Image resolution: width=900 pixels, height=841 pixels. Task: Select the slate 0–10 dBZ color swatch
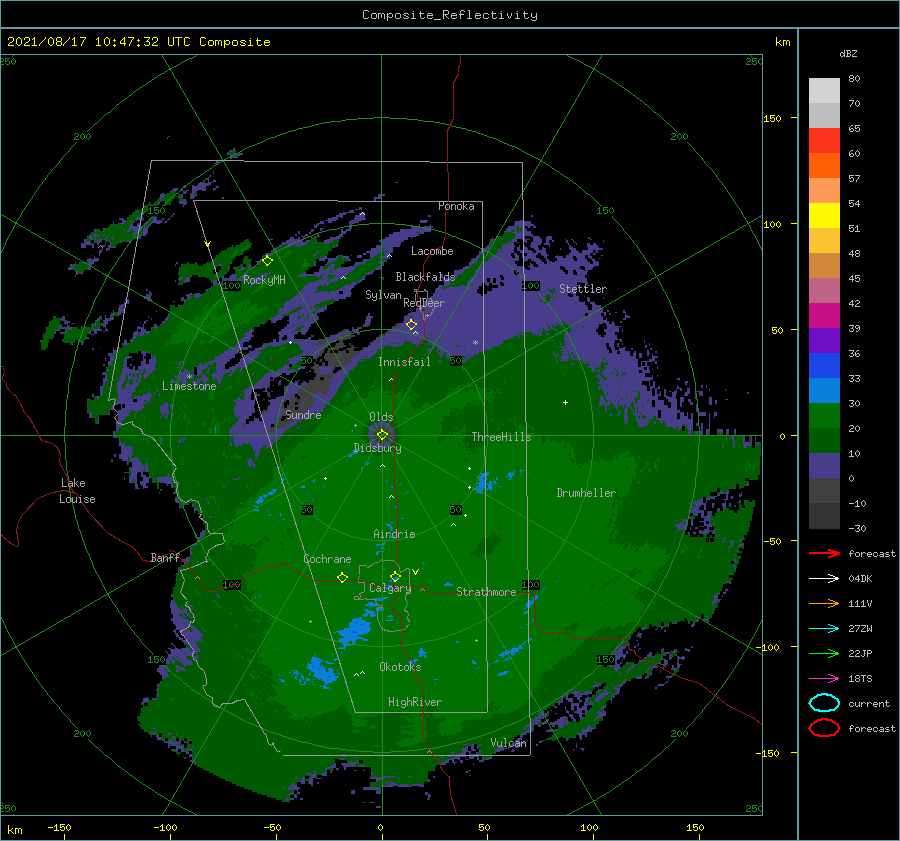coord(824,466)
